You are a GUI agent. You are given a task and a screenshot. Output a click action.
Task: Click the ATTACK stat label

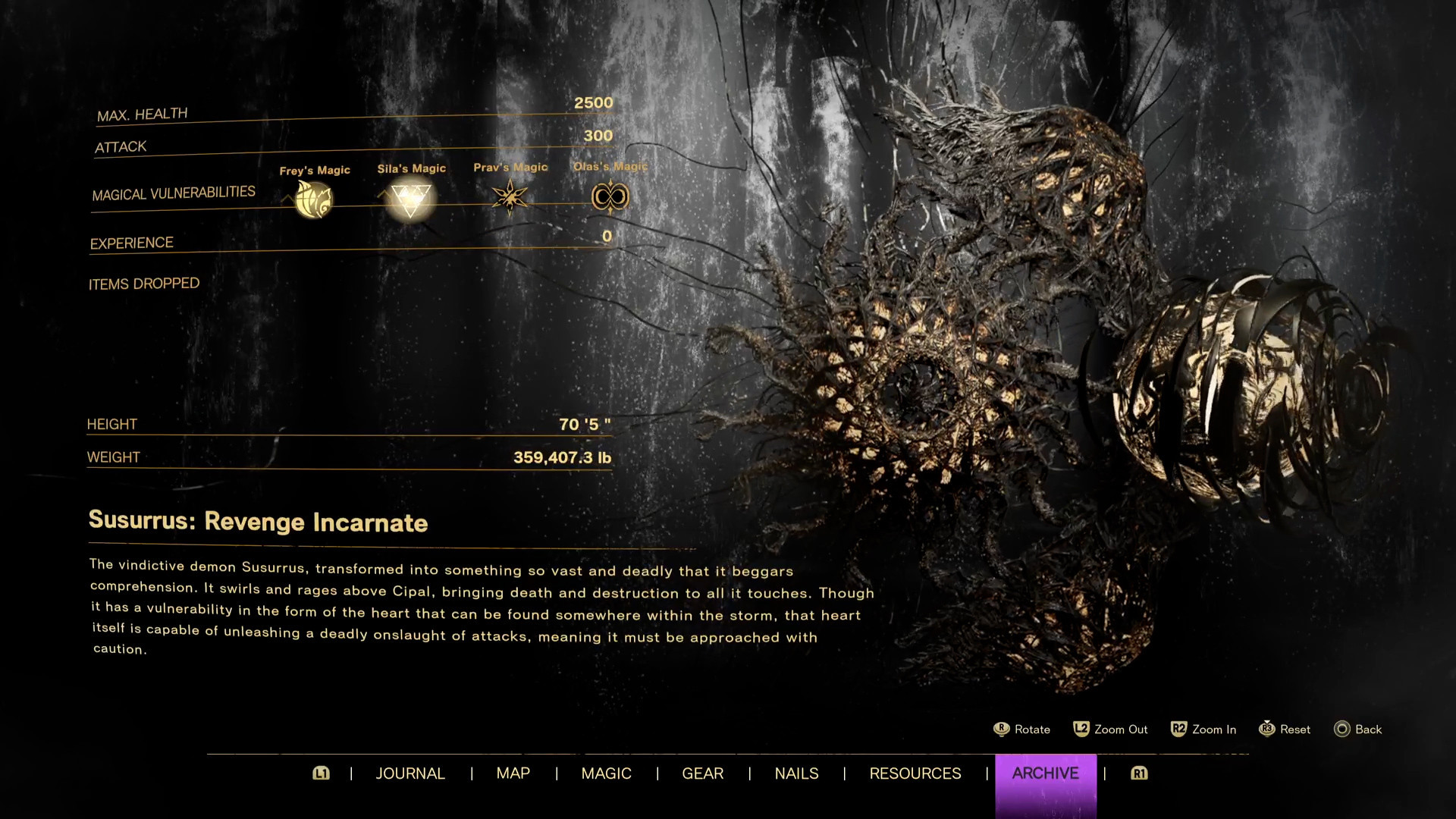point(121,147)
